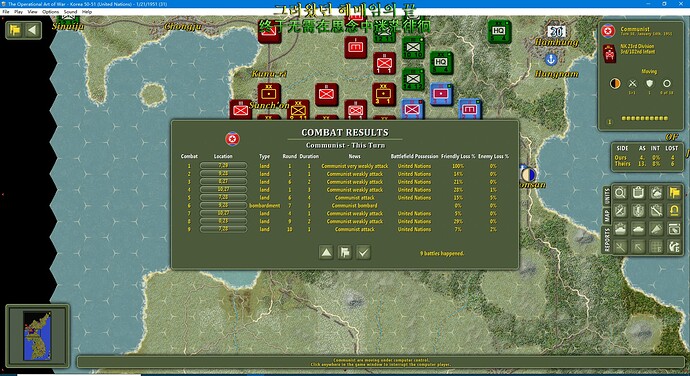690x376 pixels.
Task: Switch to the MAP tab
Action: coord(607,216)
